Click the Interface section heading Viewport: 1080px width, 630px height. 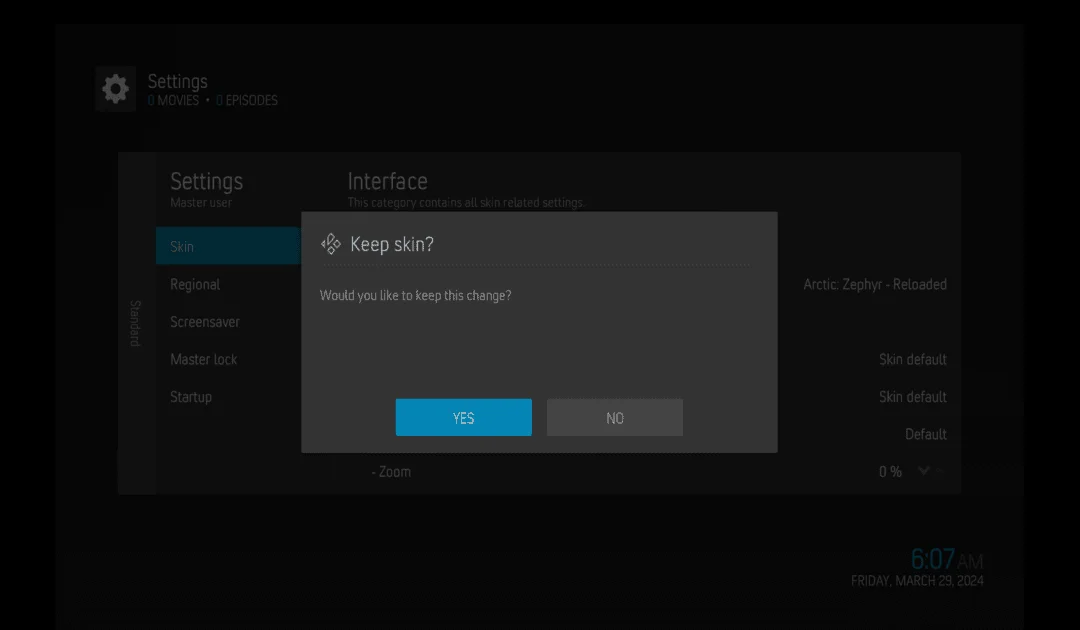click(x=387, y=181)
